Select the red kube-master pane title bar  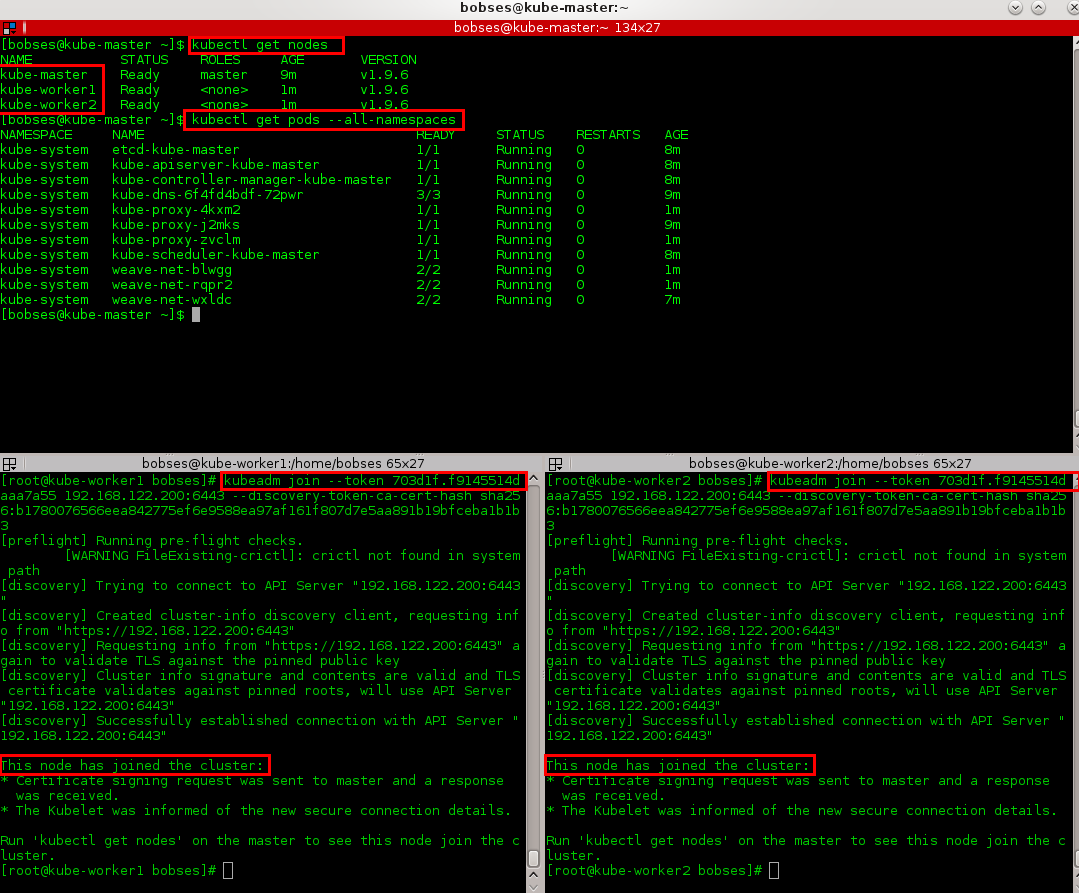pos(540,27)
